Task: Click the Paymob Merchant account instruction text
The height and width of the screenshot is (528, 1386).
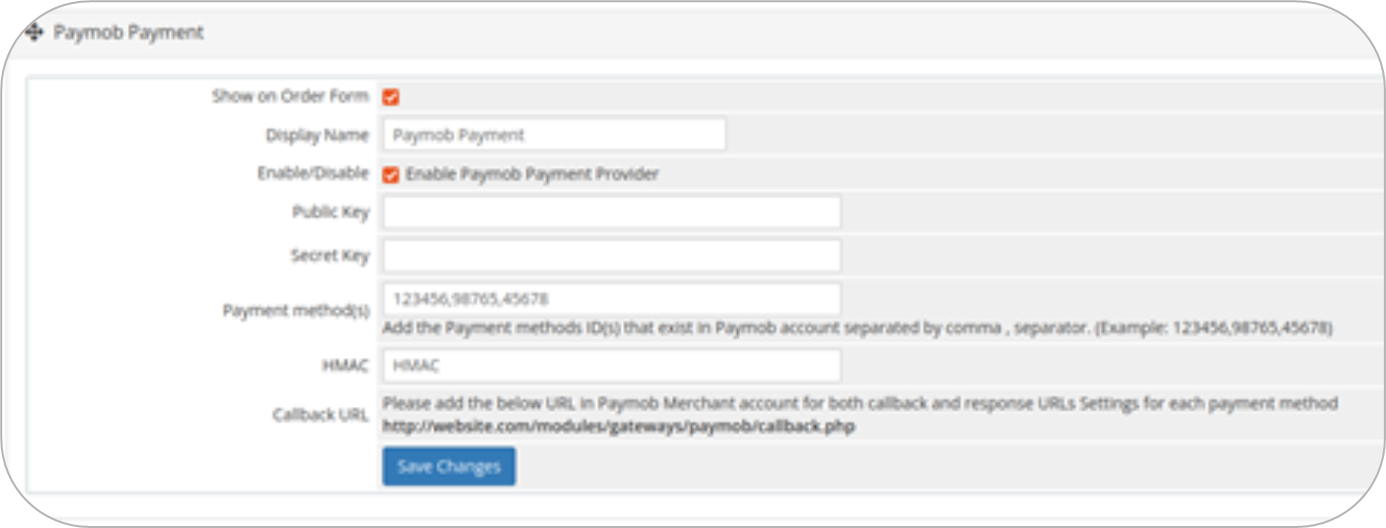Action: [860, 404]
